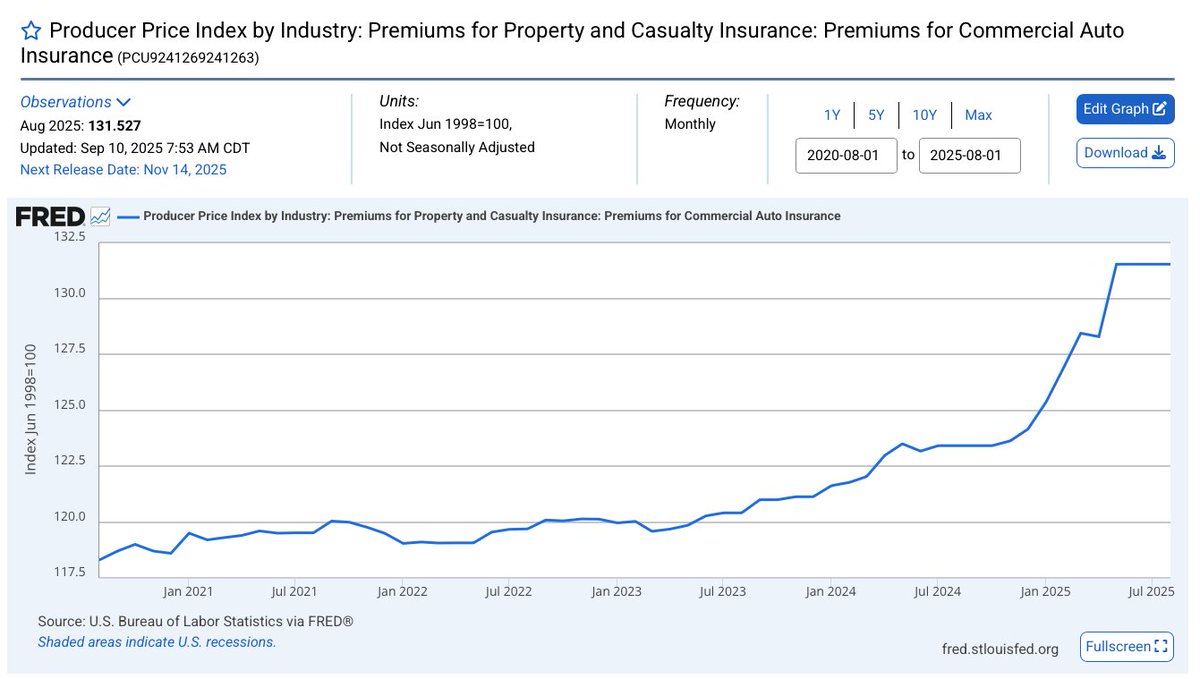The width and height of the screenshot is (1200, 679).
Task: Click the Jul 2021 x-axis label
Action: [294, 592]
